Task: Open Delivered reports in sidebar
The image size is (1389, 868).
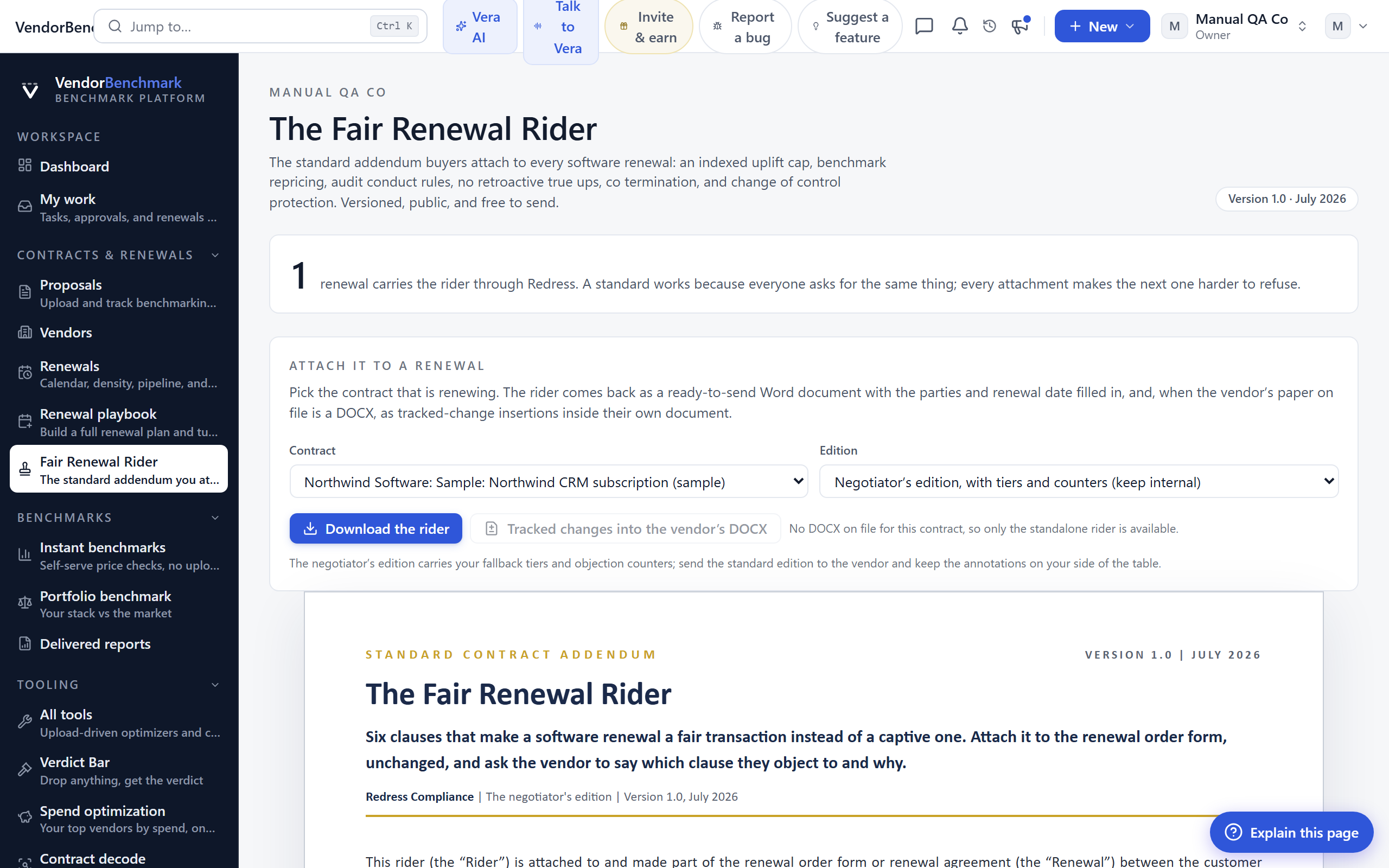Action: [119, 644]
